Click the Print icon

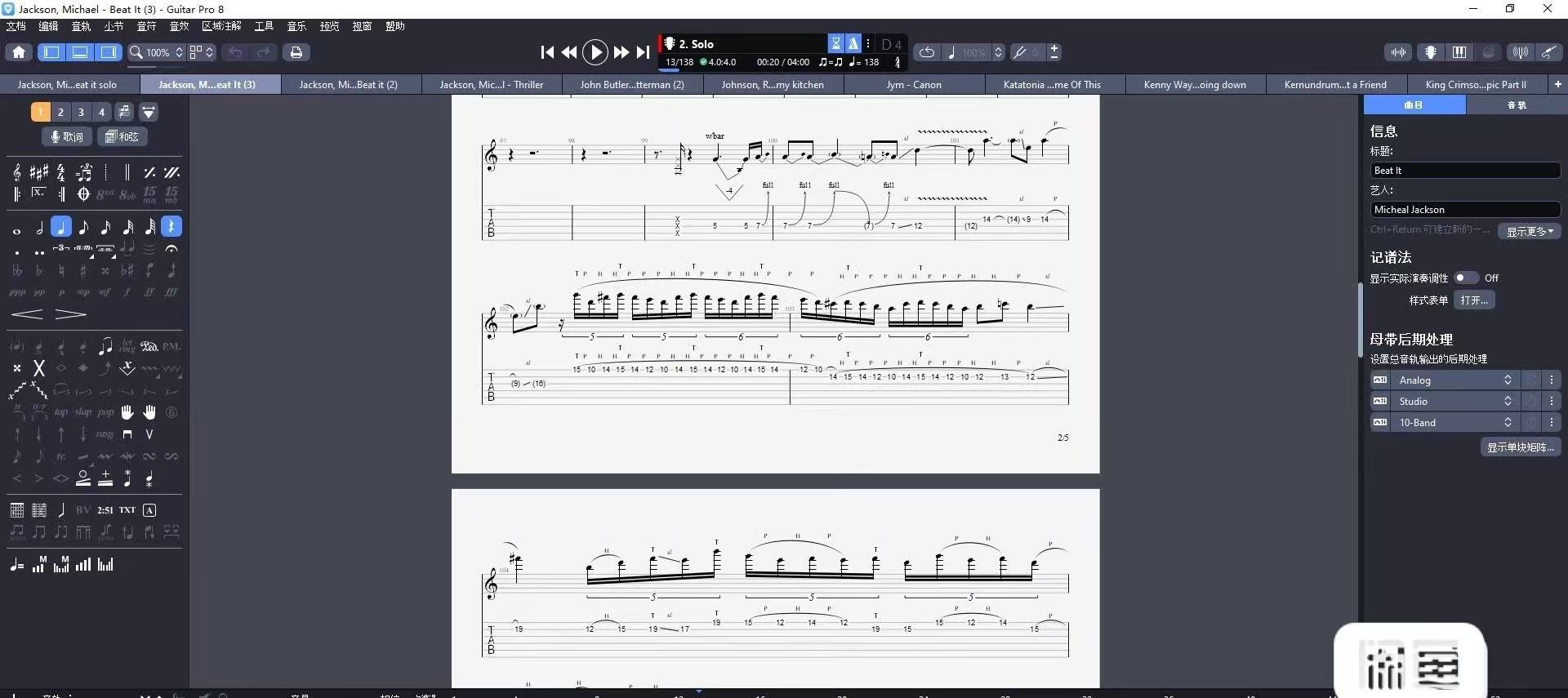point(296,52)
